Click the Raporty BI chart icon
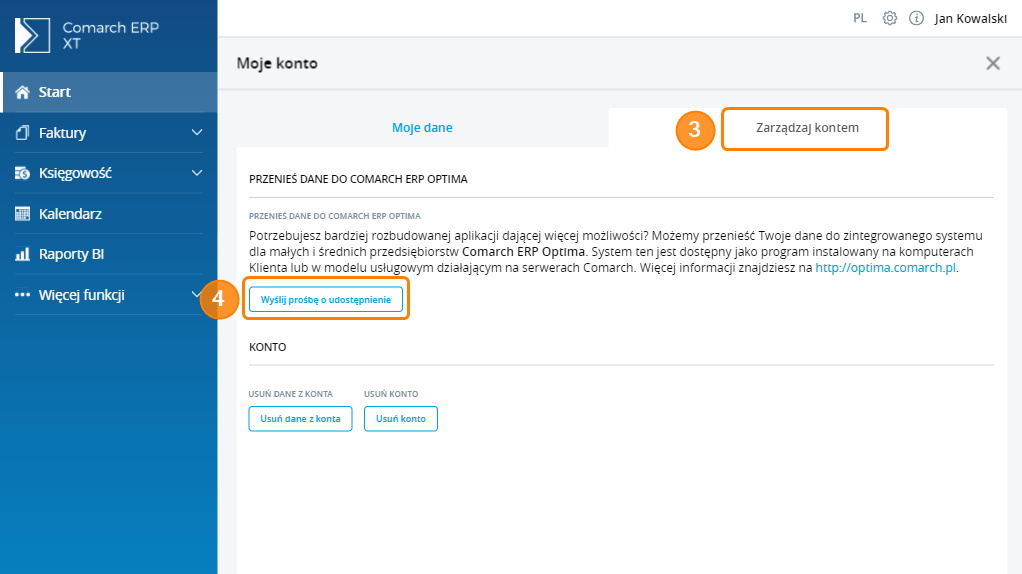 coord(22,254)
